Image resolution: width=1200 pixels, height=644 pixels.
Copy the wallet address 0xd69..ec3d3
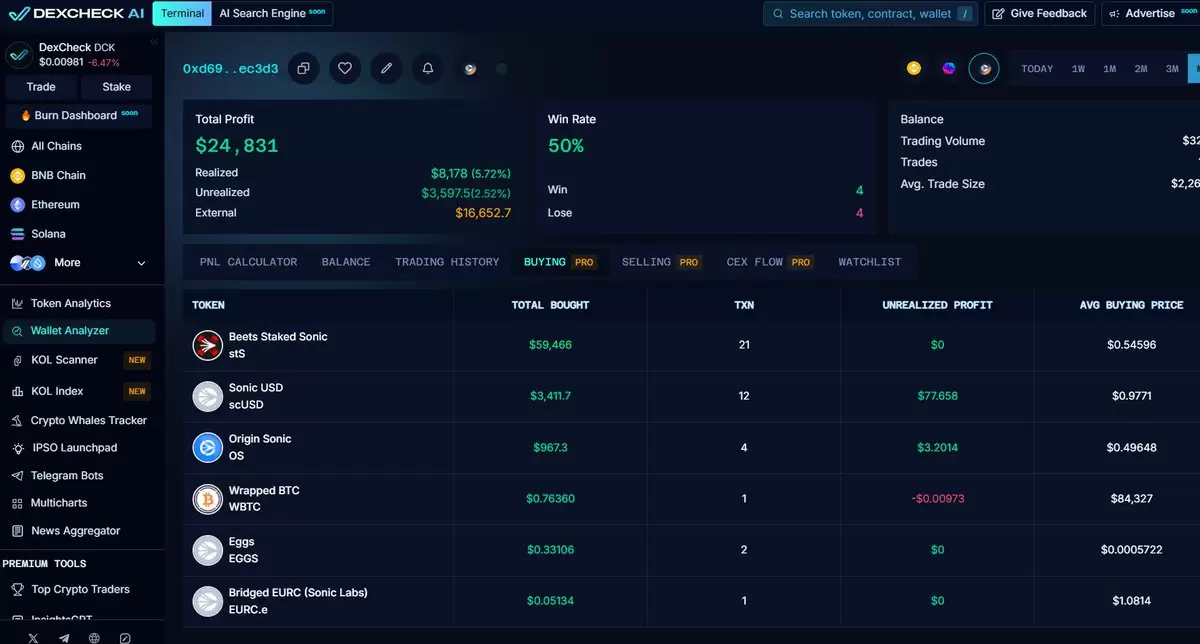point(303,68)
